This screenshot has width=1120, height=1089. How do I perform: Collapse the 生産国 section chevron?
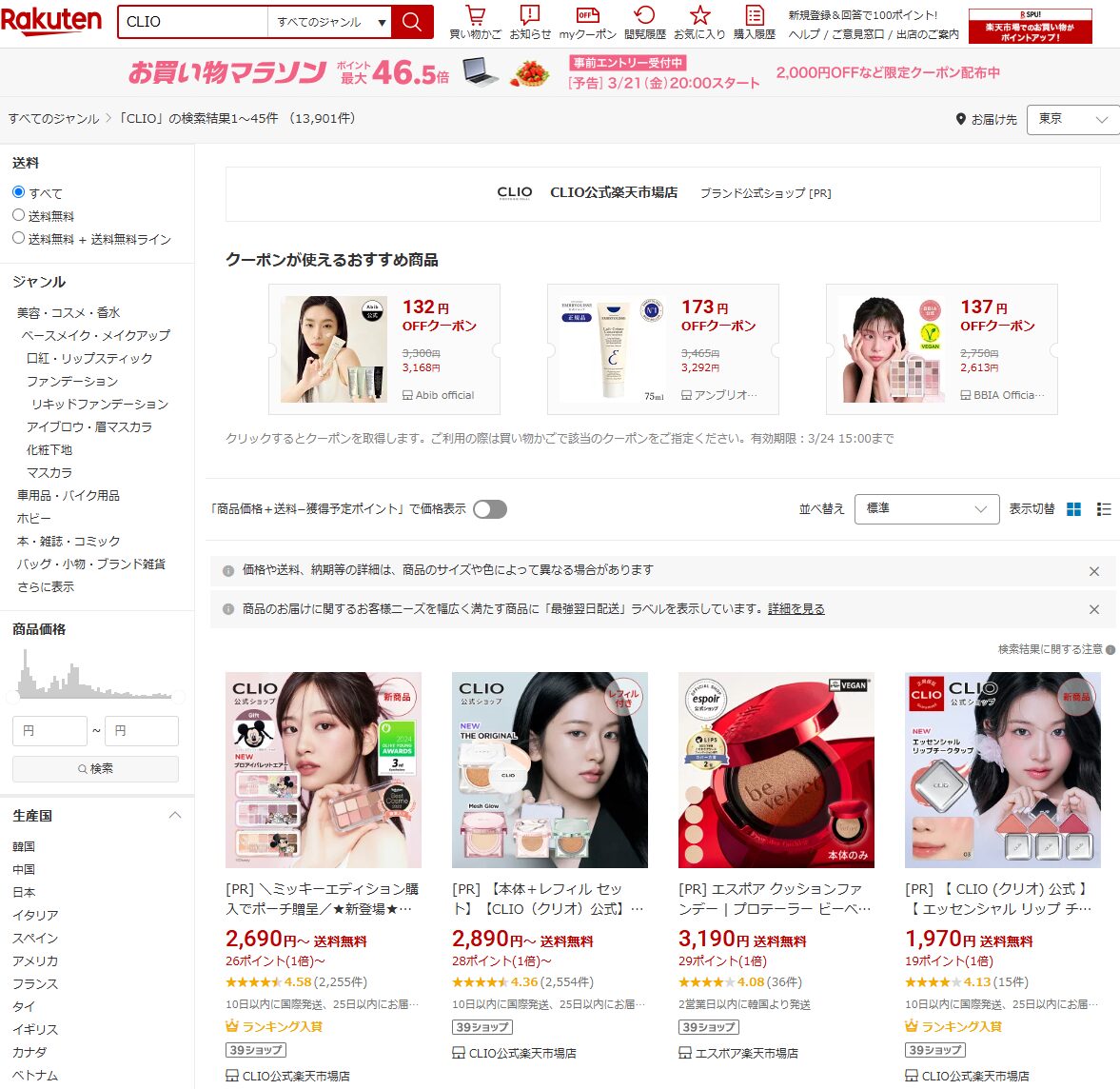175,815
